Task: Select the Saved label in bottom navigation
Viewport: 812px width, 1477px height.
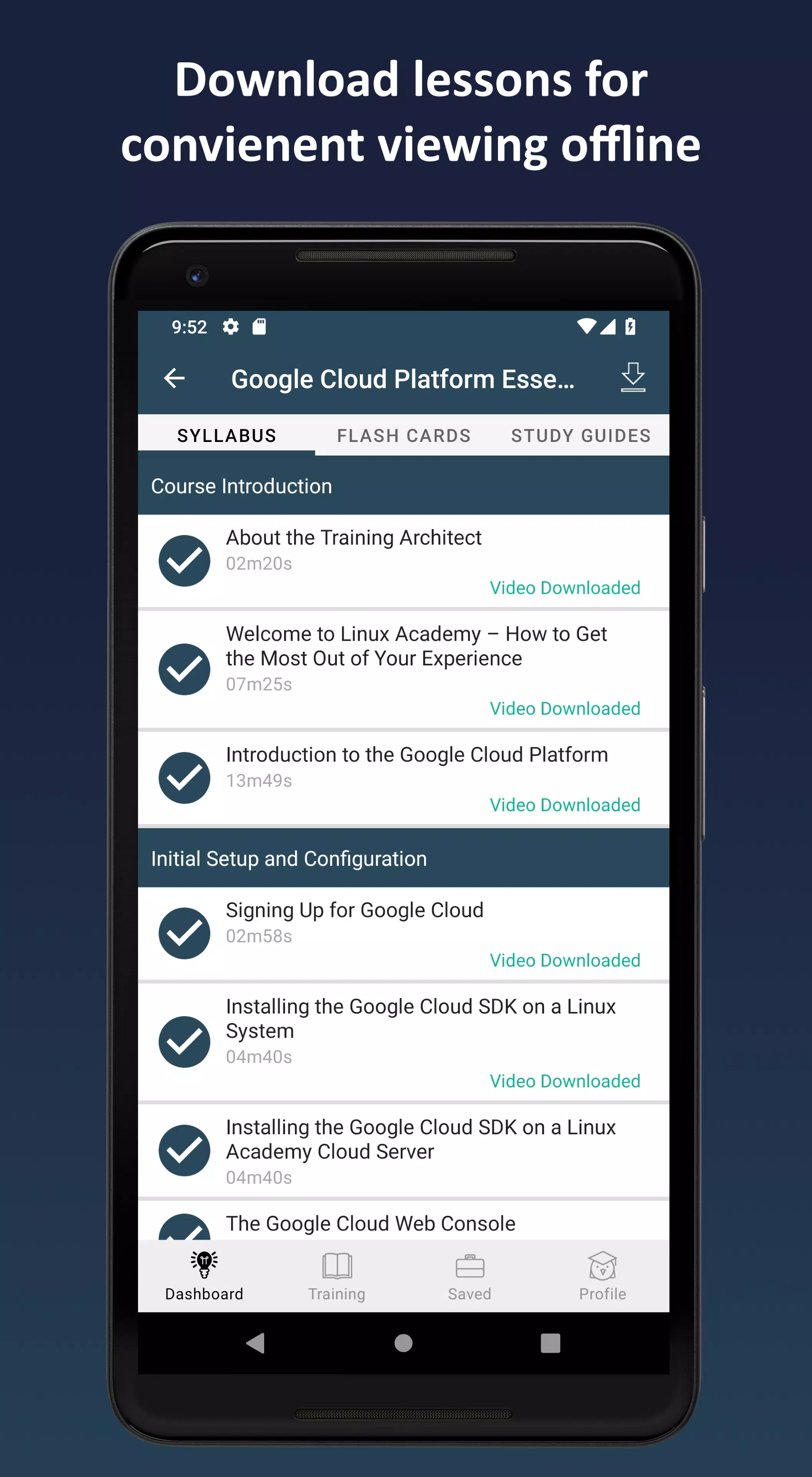Action: 470,1294
